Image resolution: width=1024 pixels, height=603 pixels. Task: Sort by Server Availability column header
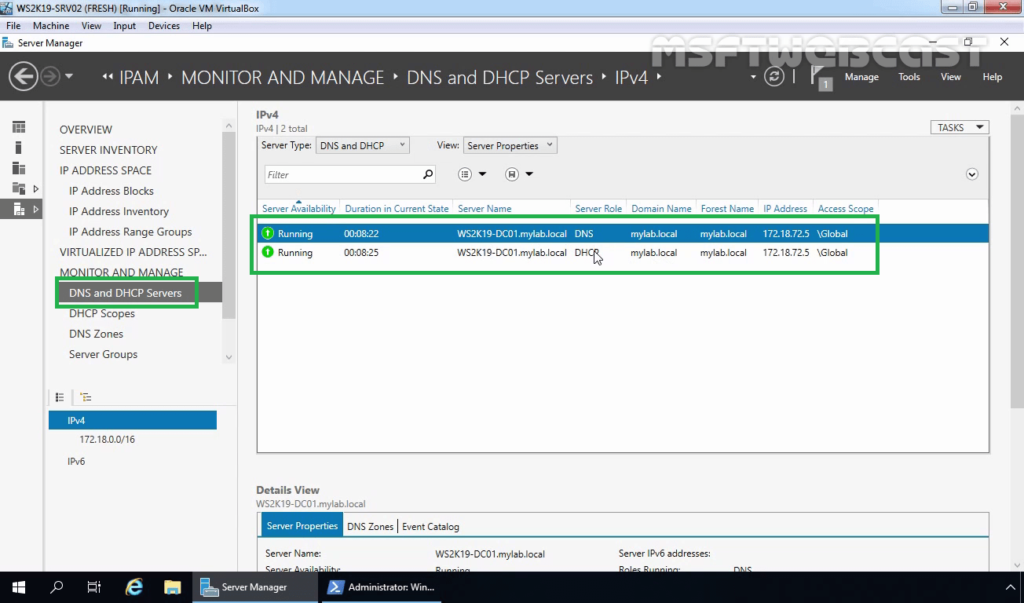point(298,208)
